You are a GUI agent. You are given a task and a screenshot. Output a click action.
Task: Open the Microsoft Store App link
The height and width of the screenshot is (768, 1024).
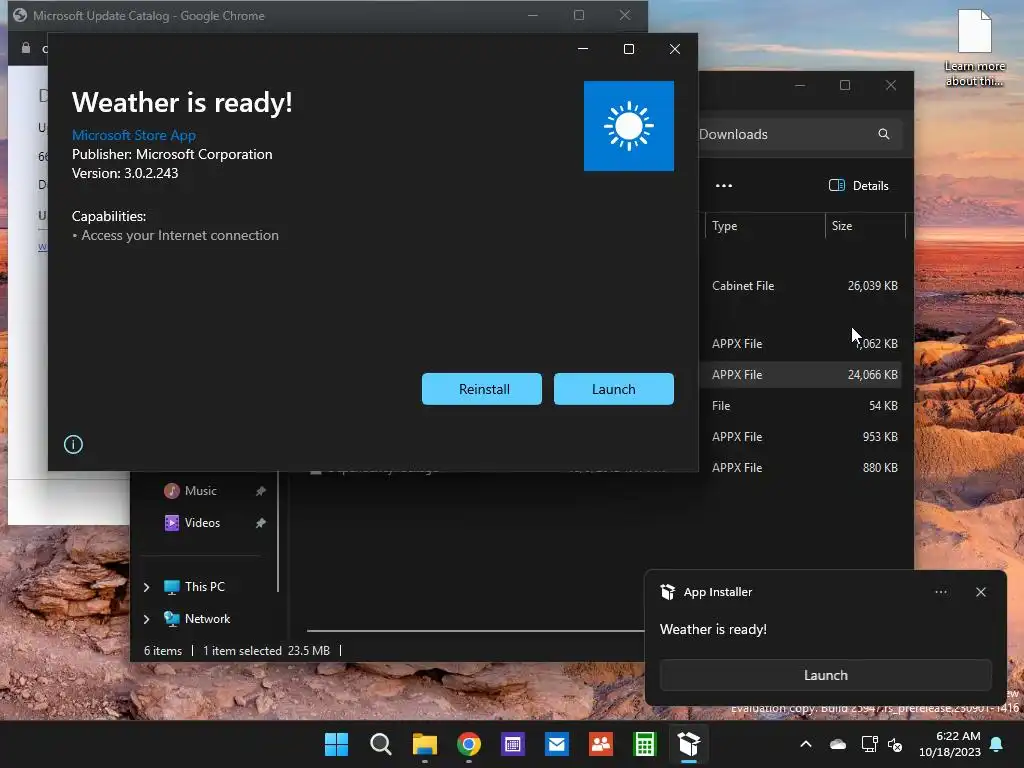click(x=134, y=135)
